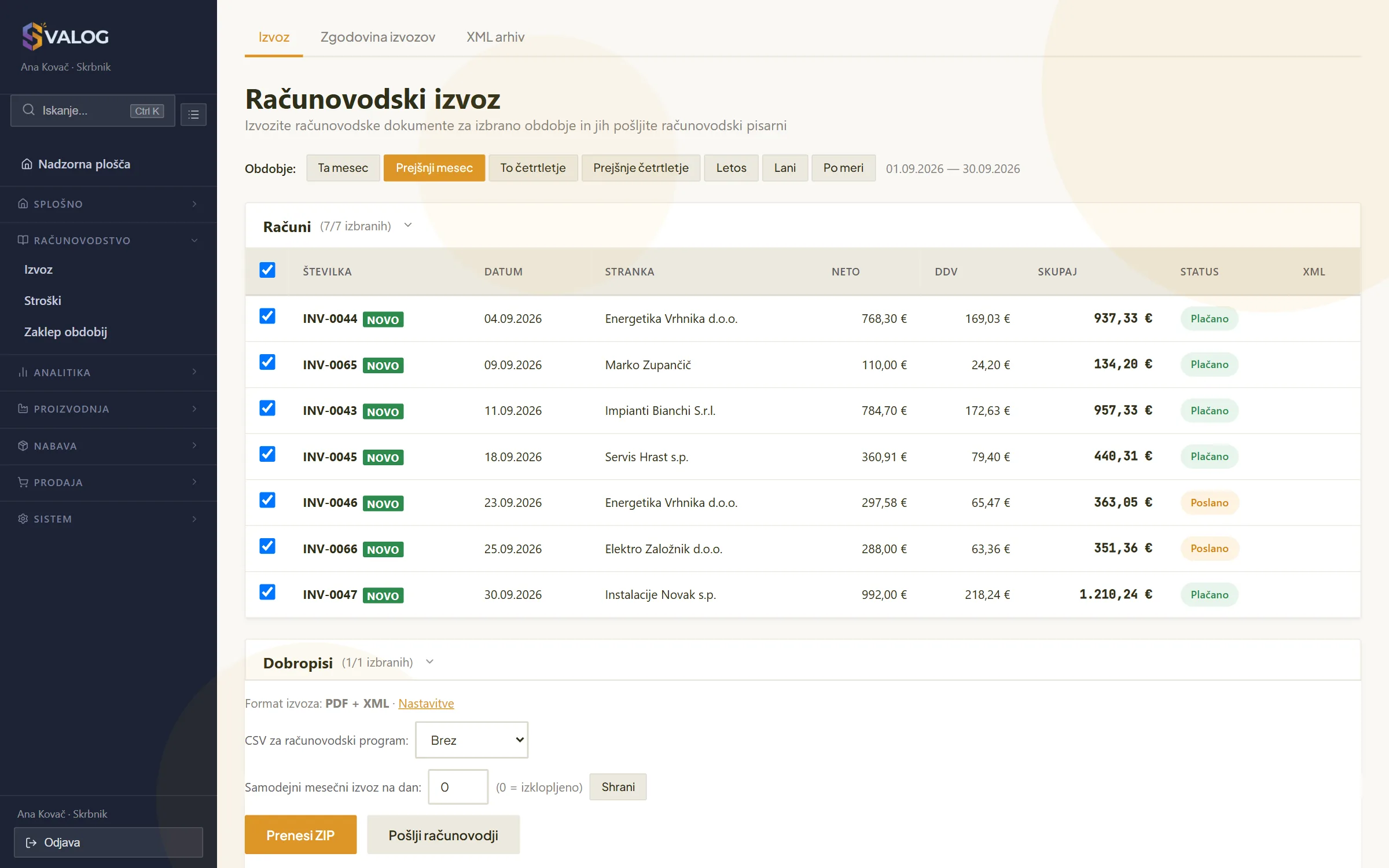Click the search magnifier icon
The width and height of the screenshot is (1389, 868).
(x=28, y=110)
